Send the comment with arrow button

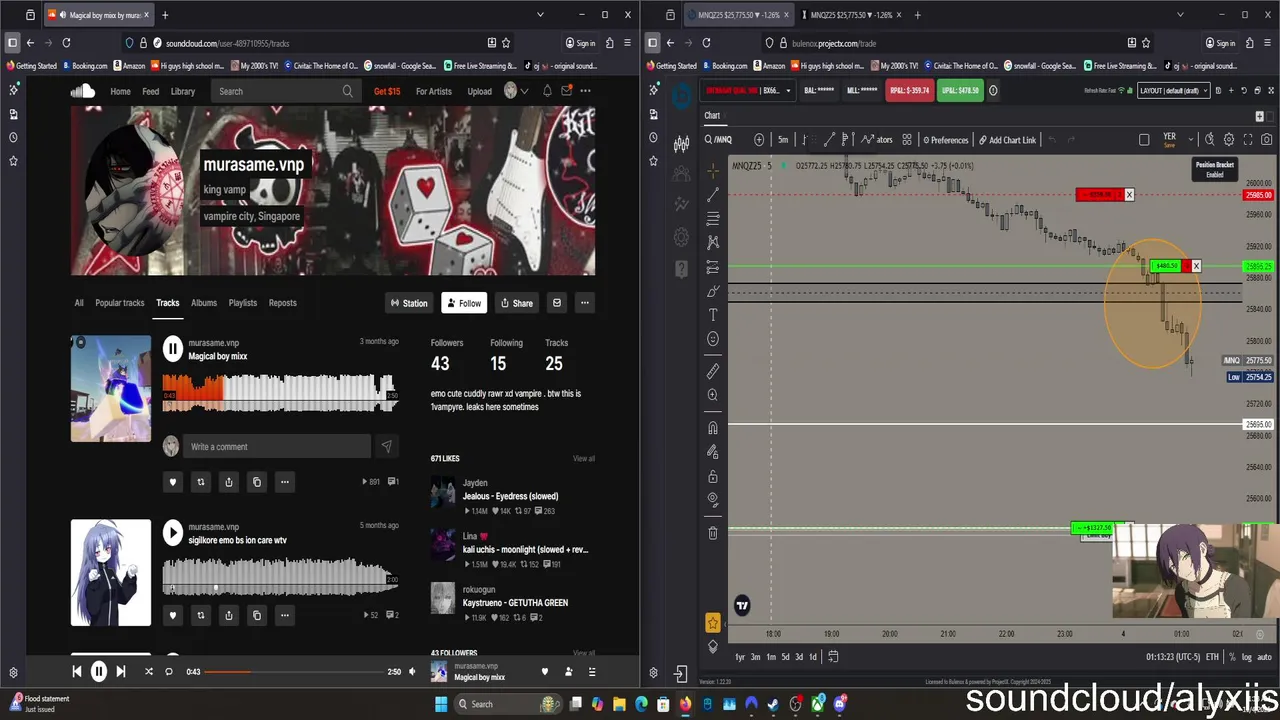(x=386, y=447)
